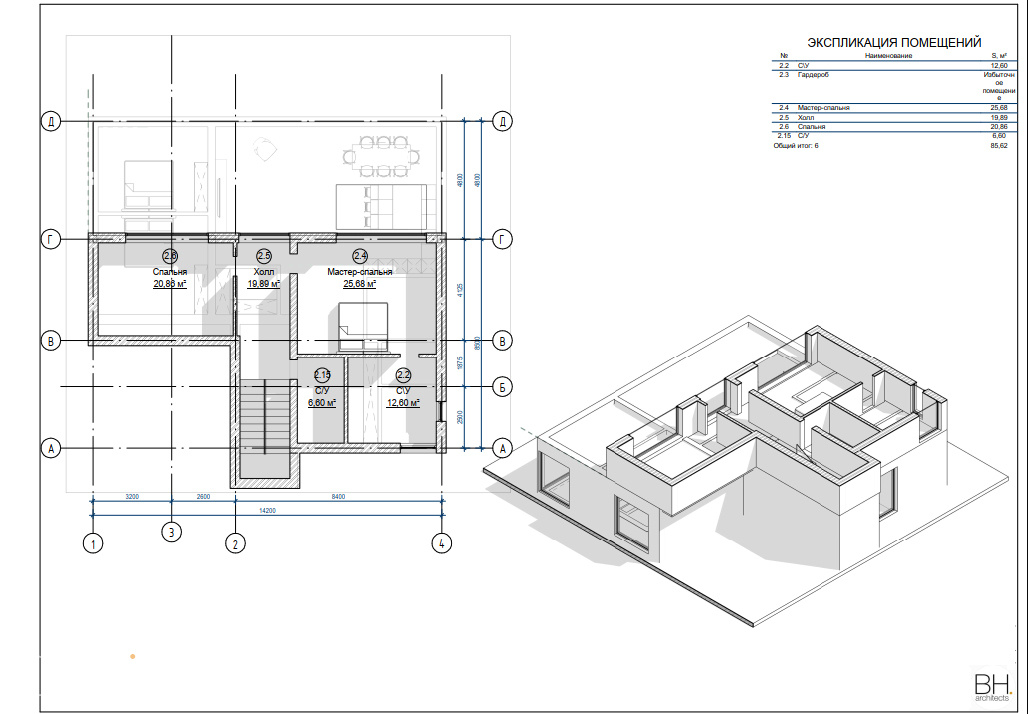Image resolution: width=1028 pixels, height=714 pixels.
Task: Click grid axis bubble 1 at bottom
Action: click(92, 545)
